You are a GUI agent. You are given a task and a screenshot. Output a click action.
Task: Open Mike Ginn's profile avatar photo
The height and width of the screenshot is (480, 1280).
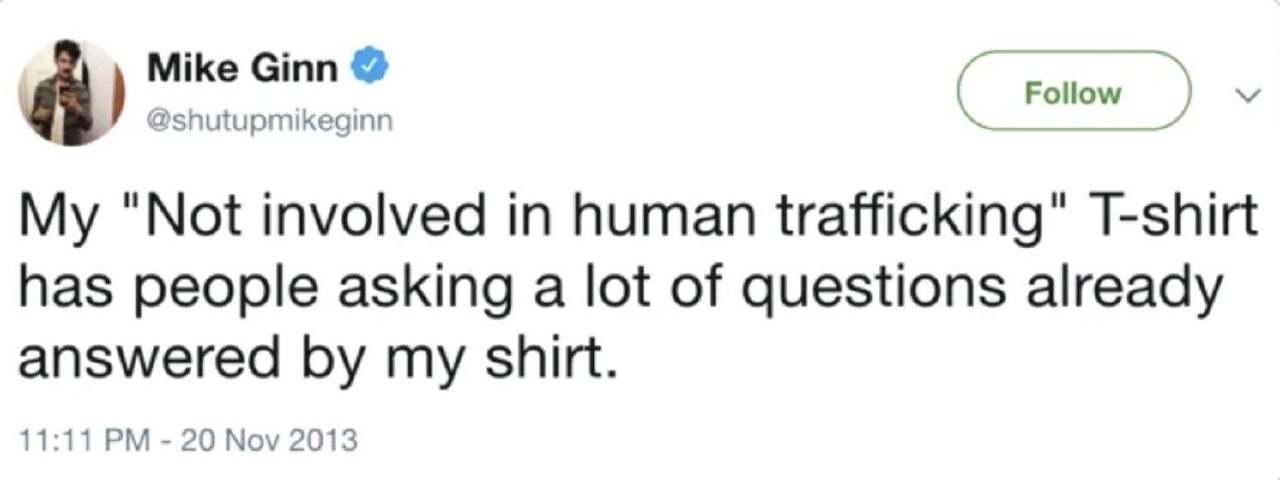click(72, 93)
